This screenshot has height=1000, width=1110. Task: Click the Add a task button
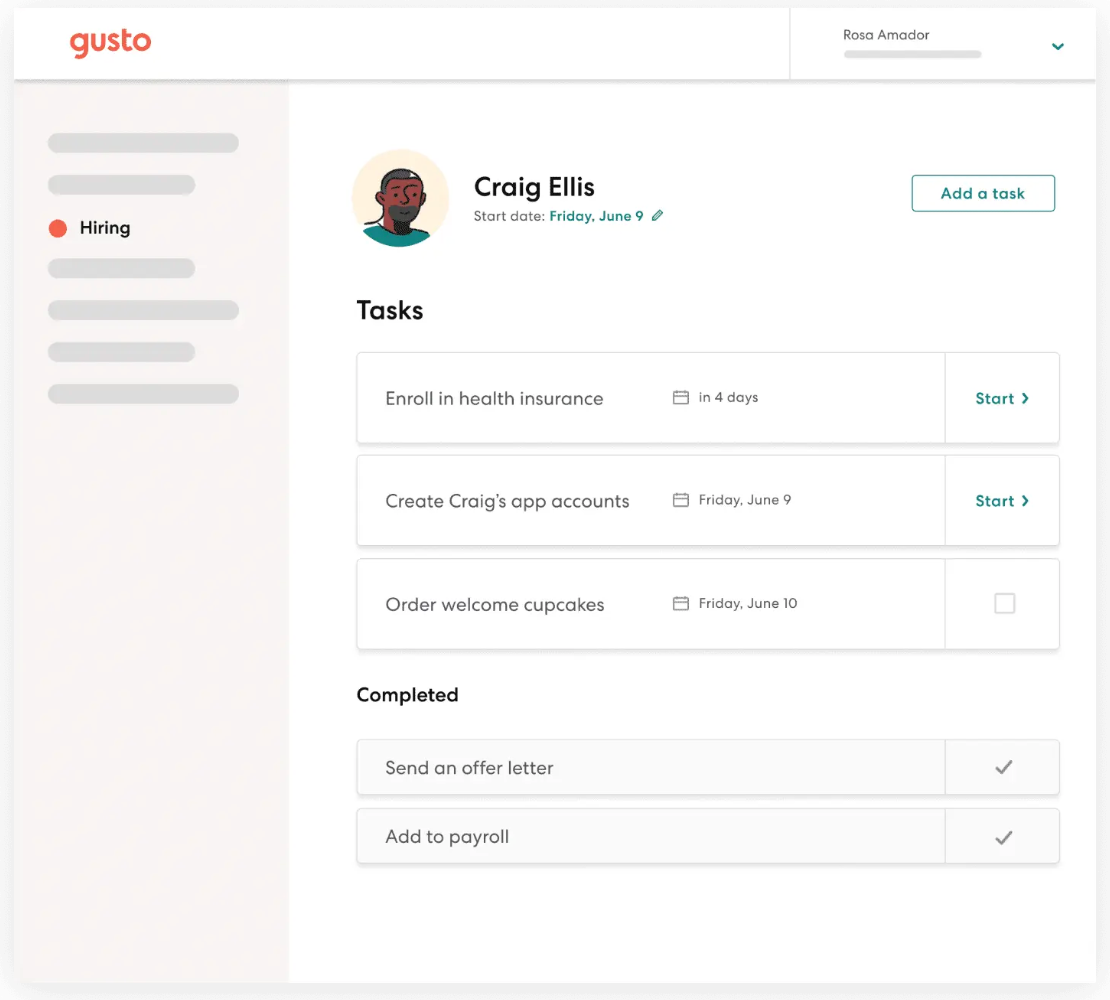point(983,193)
